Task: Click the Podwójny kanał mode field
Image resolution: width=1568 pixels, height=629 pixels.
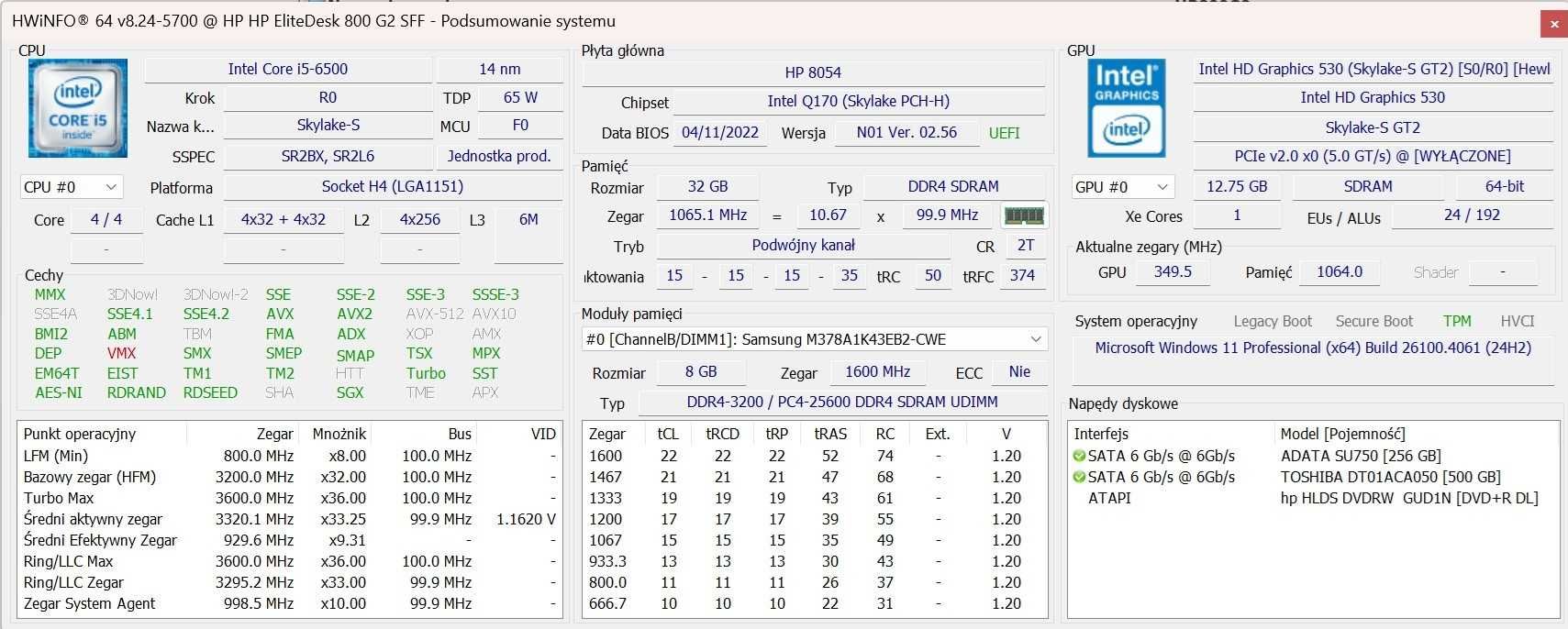Action: pos(803,246)
